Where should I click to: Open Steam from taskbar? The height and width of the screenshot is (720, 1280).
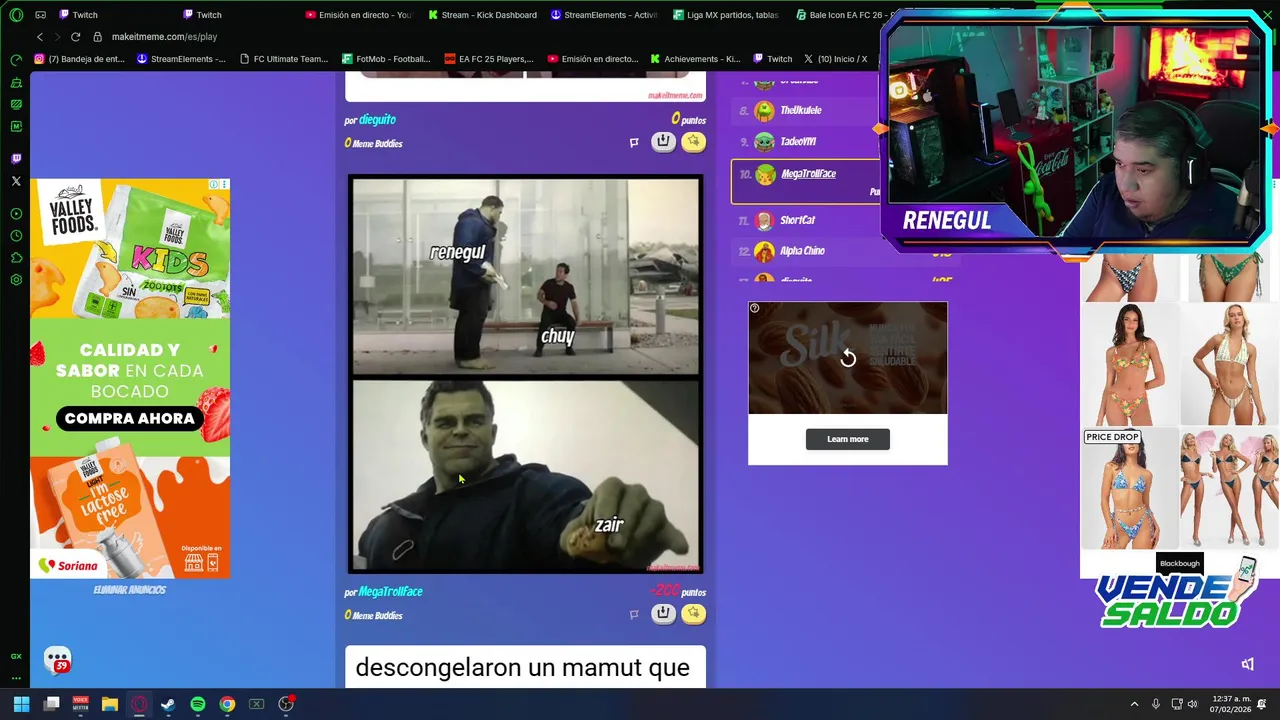click(x=168, y=704)
